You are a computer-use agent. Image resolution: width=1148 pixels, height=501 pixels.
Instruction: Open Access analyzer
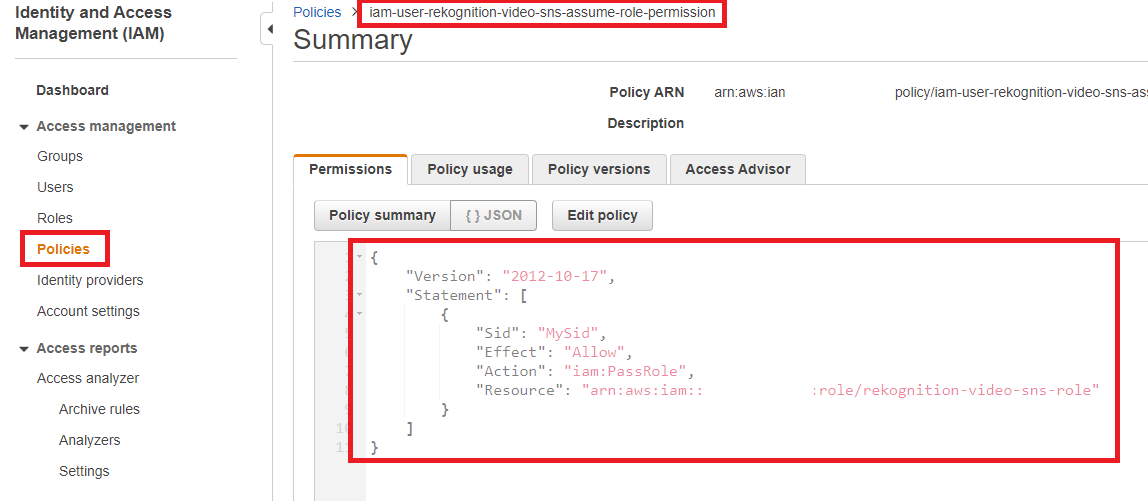(x=88, y=378)
